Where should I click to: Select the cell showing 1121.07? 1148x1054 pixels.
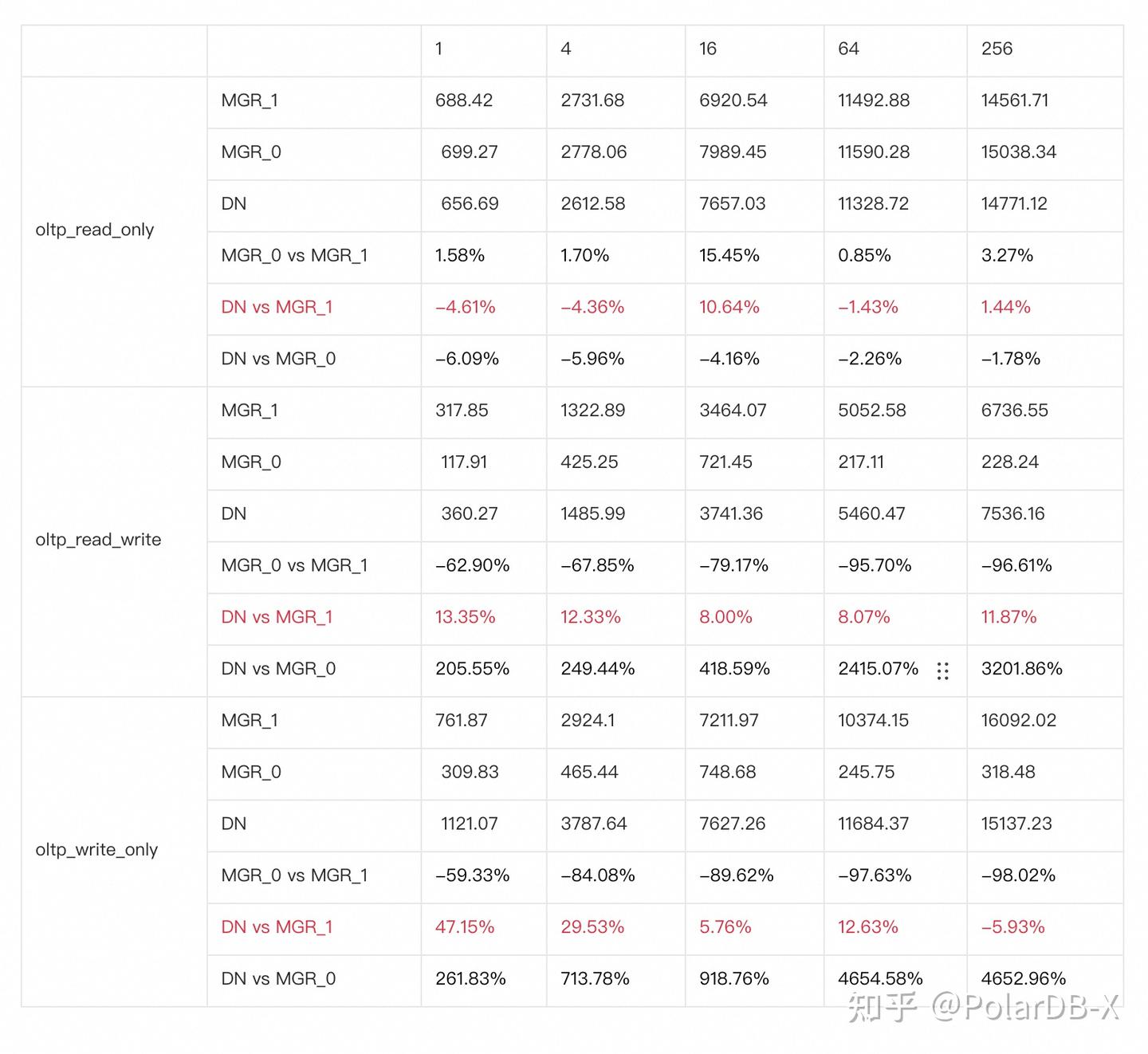click(x=469, y=824)
